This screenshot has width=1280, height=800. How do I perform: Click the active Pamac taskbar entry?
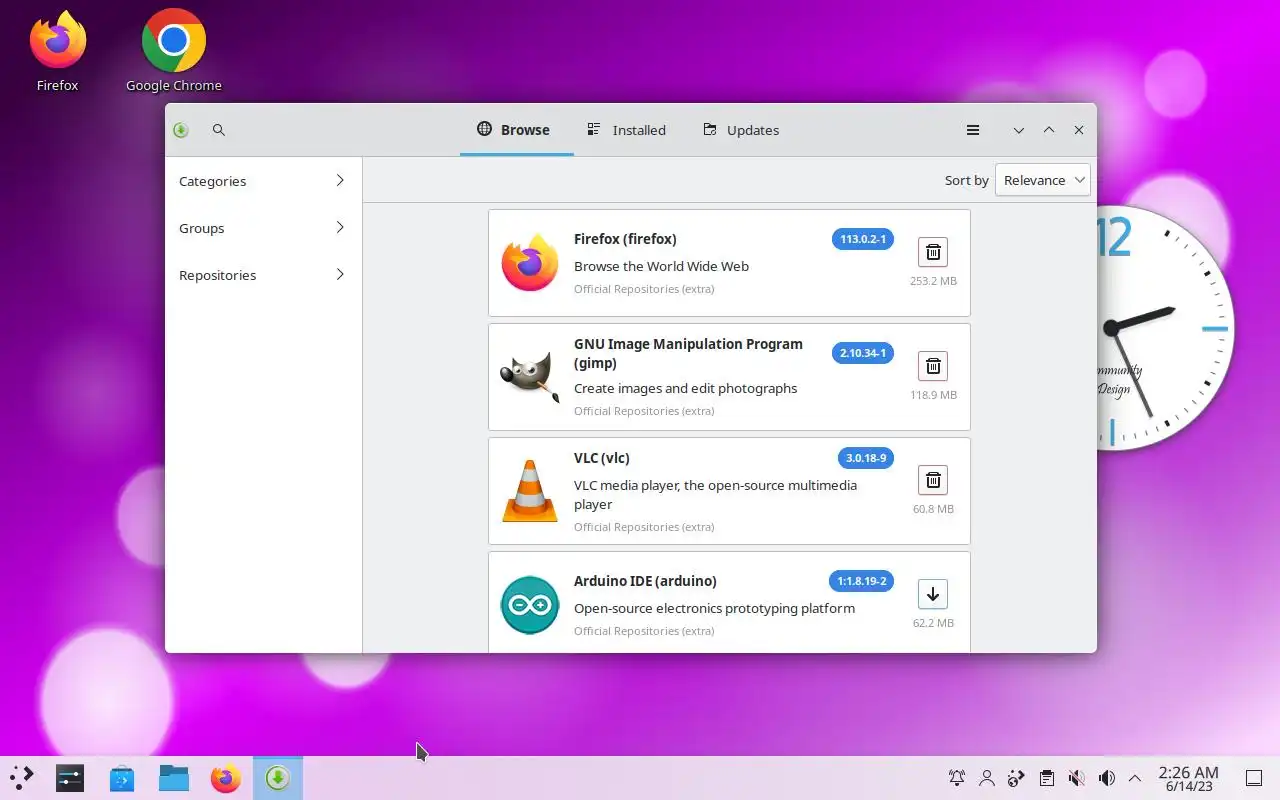pyautogui.click(x=278, y=778)
